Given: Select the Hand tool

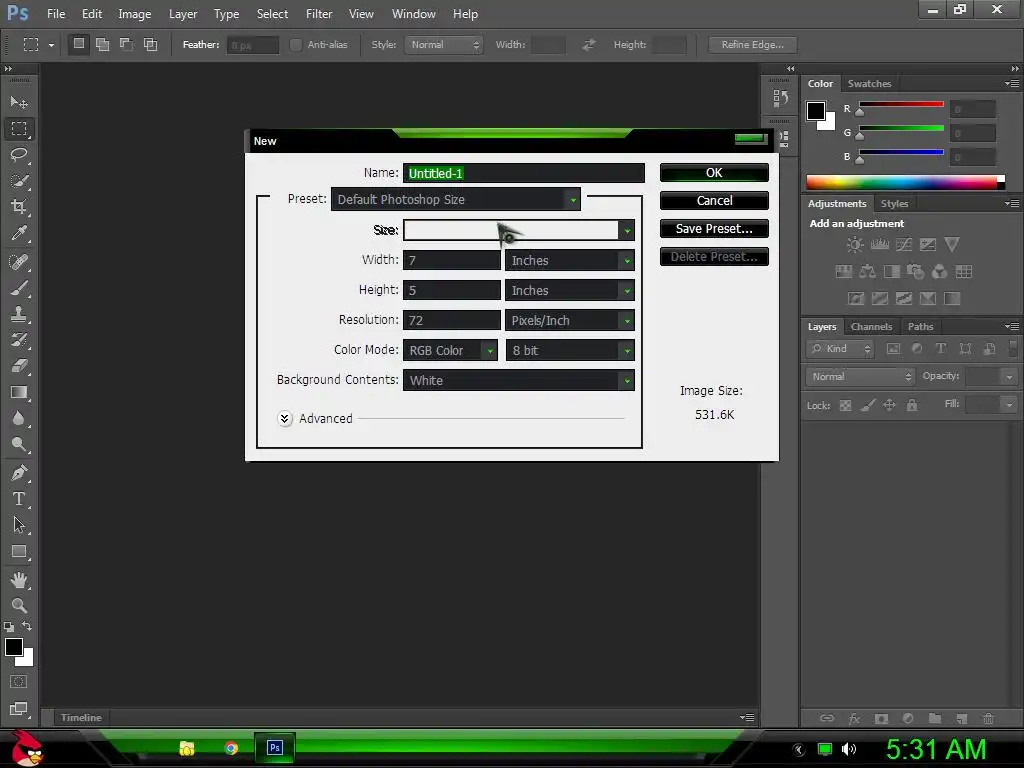Looking at the screenshot, I should (x=19, y=580).
